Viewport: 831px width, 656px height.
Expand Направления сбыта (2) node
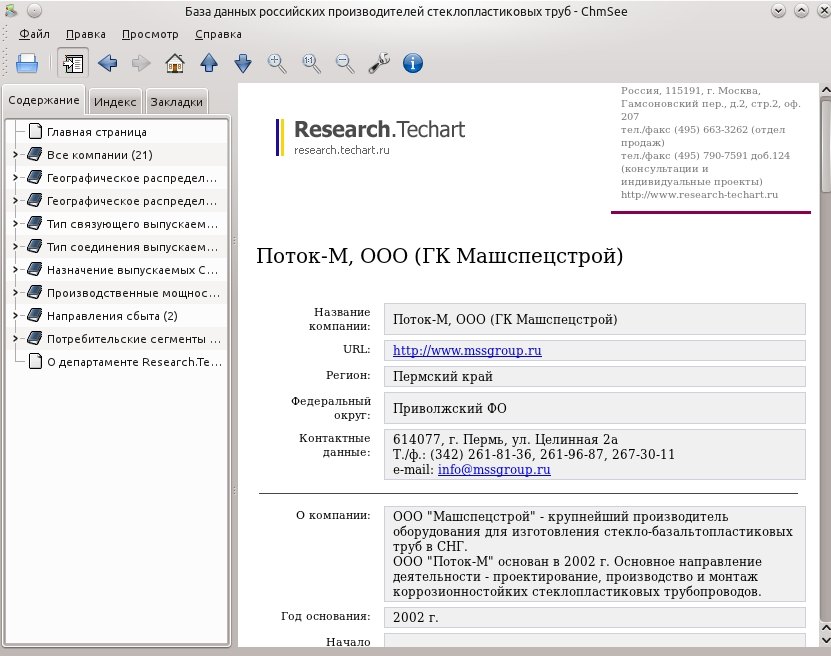tap(15, 316)
